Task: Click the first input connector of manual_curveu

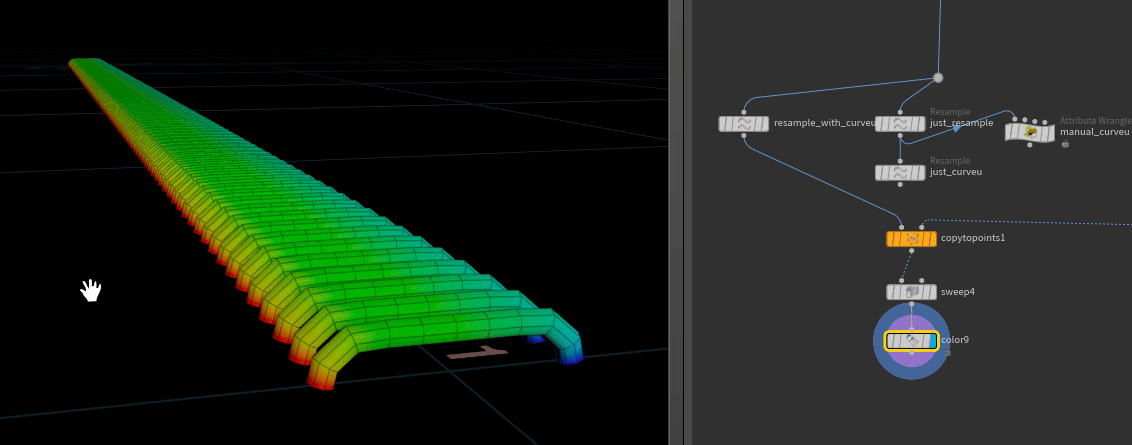Action: coord(1015,119)
